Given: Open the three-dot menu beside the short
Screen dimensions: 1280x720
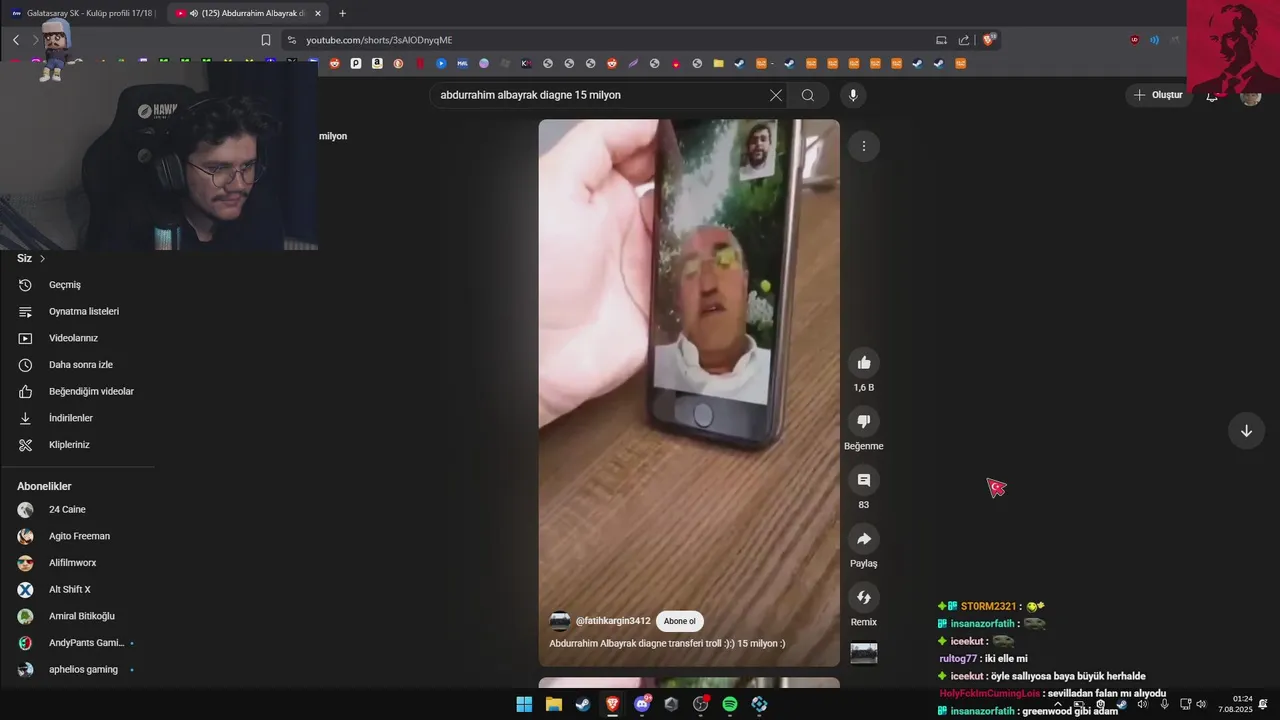Looking at the screenshot, I should [x=864, y=146].
